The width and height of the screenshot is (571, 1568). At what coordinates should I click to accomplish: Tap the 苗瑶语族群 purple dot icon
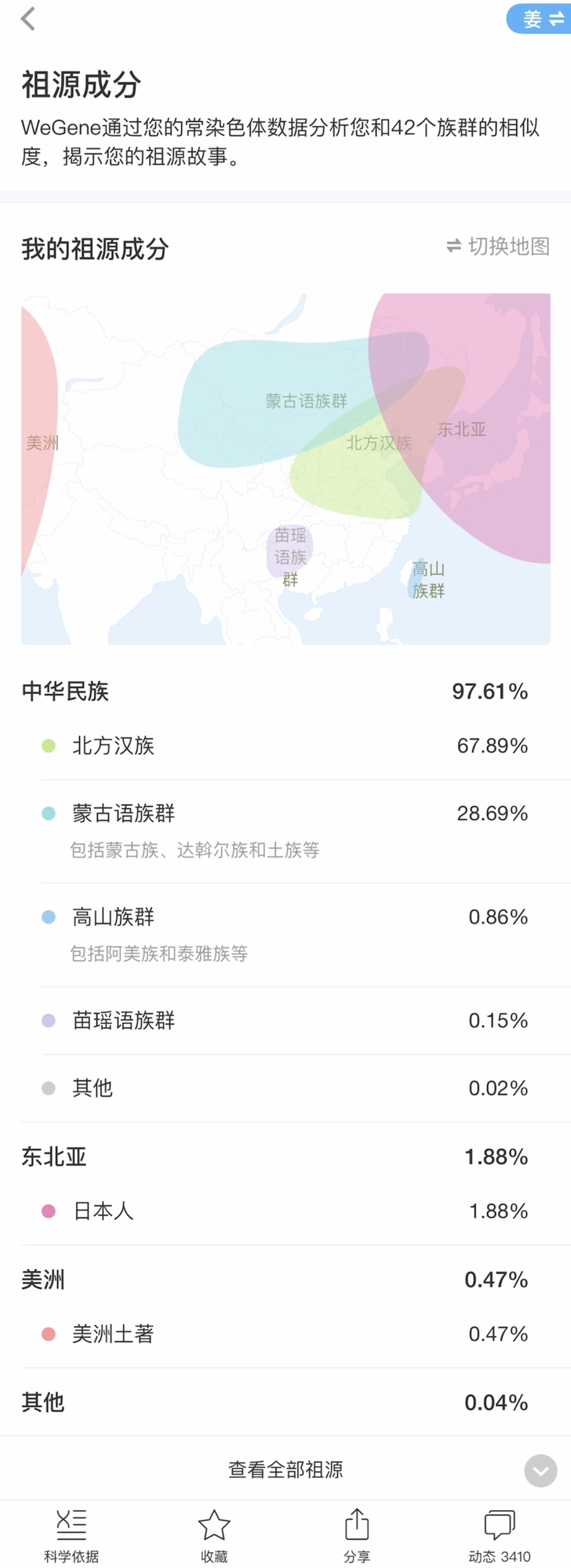point(48,1020)
